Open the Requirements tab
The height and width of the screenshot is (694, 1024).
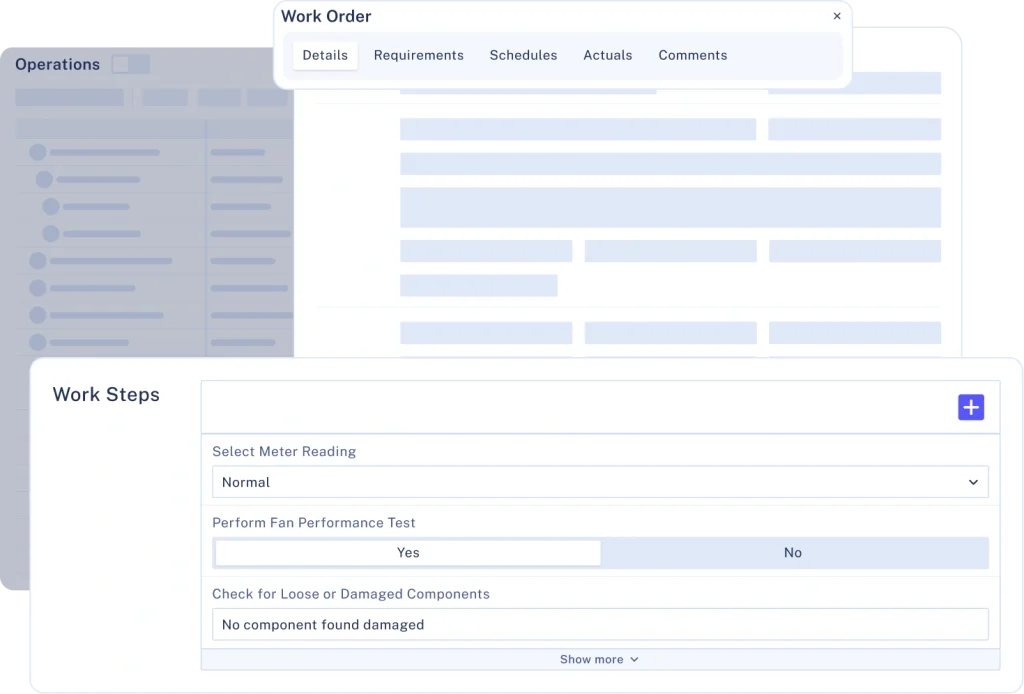click(x=418, y=55)
